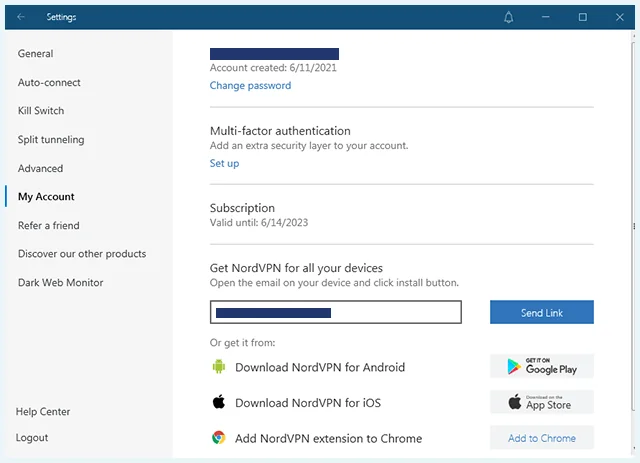640x463 pixels.
Task: Close the Settings window
Action: pyautogui.click(x=620, y=17)
